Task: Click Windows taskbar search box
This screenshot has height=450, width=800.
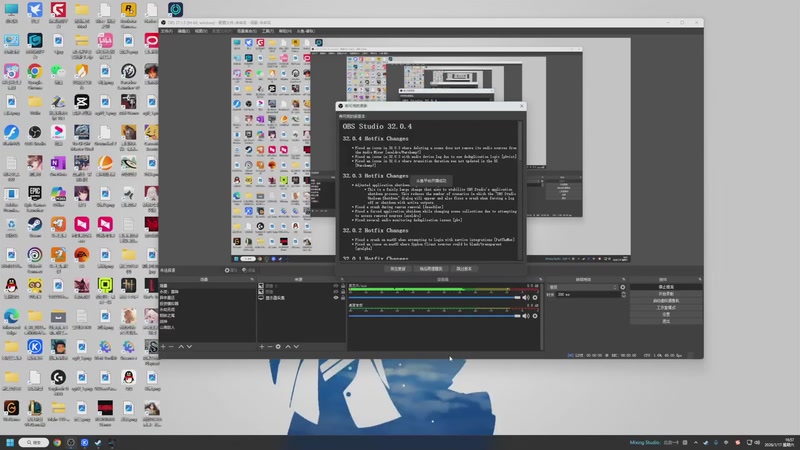Action: [34, 442]
